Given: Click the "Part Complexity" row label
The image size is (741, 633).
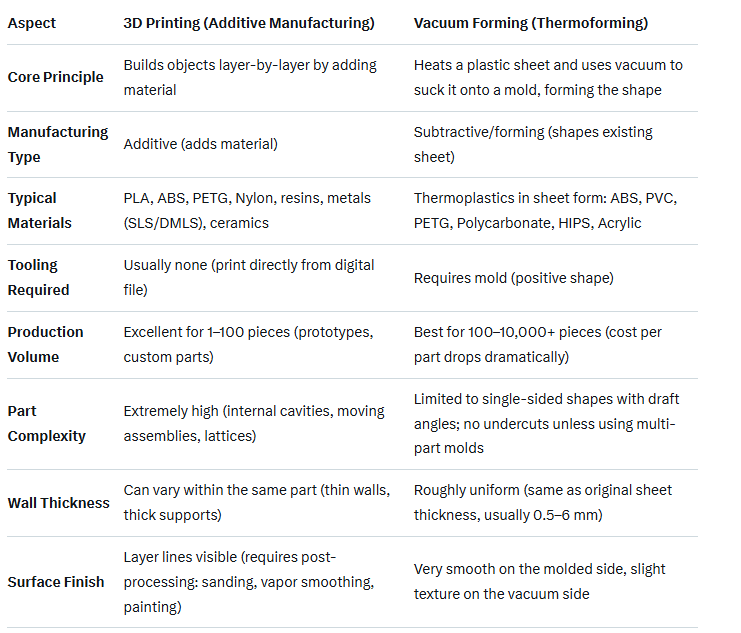Looking at the screenshot, I should coord(47,423).
